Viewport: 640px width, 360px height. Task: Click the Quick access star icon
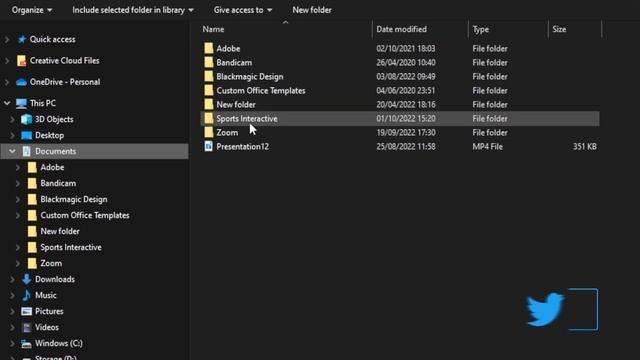tap(22, 39)
